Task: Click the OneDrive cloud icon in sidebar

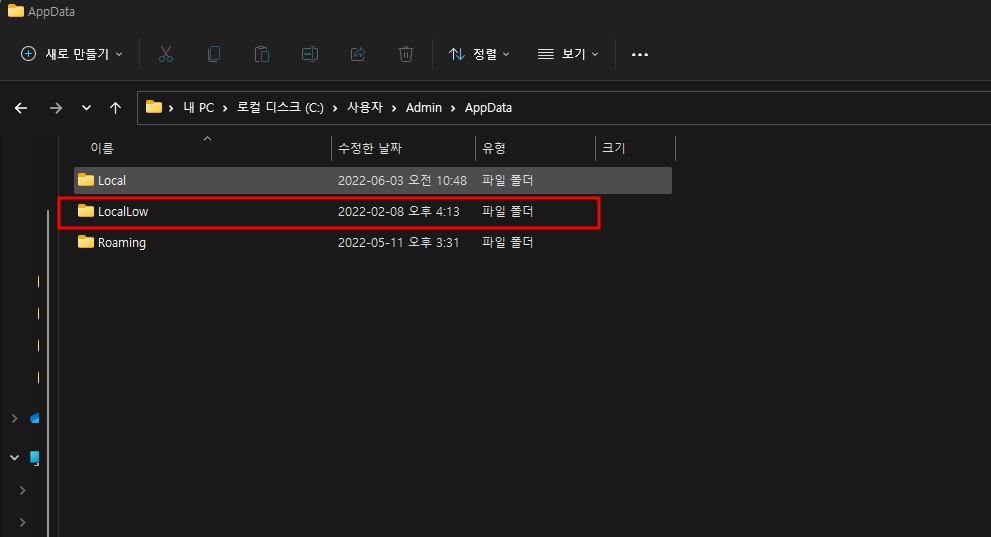Action: [35, 418]
